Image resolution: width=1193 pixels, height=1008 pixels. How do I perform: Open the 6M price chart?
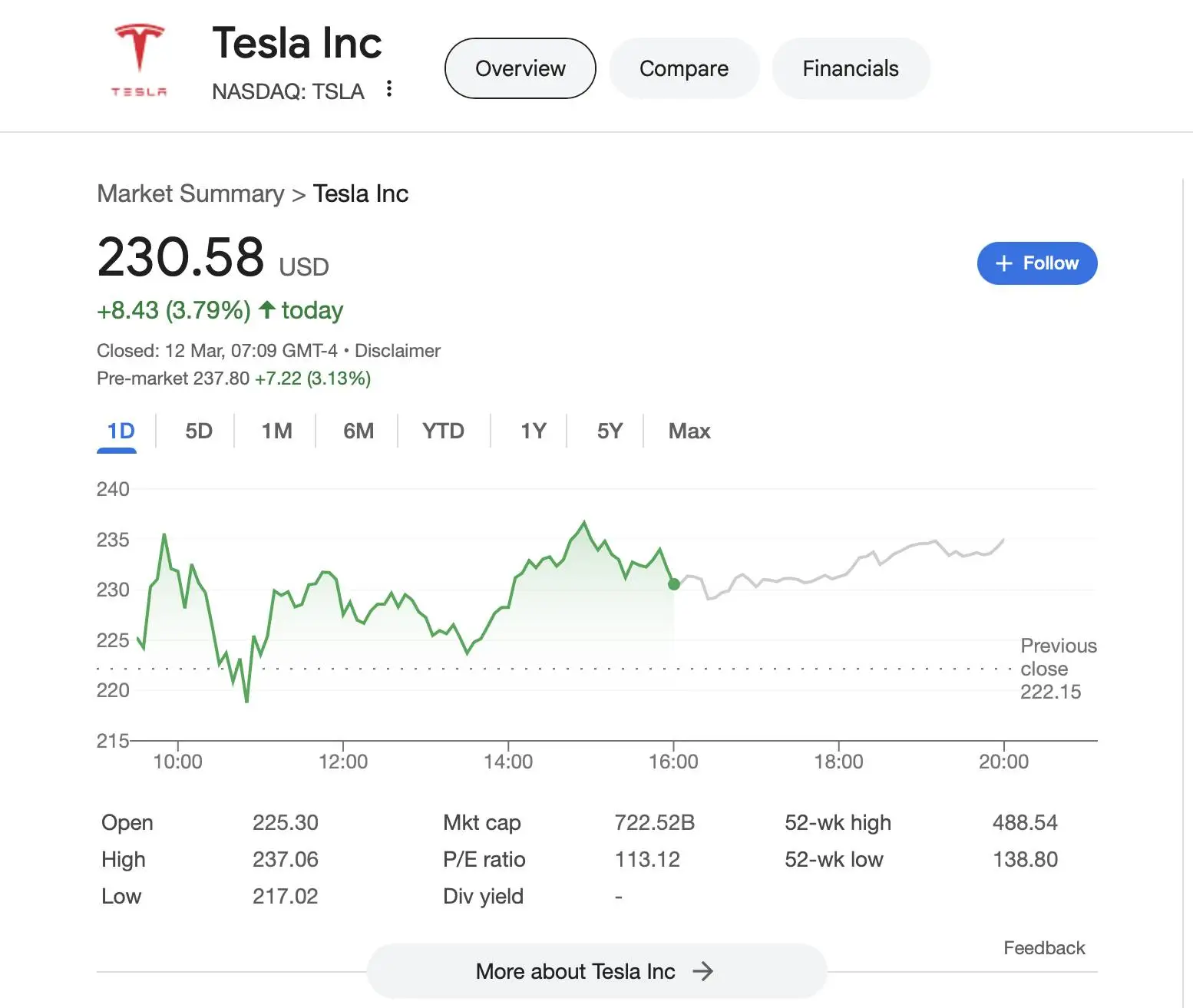pos(357,431)
